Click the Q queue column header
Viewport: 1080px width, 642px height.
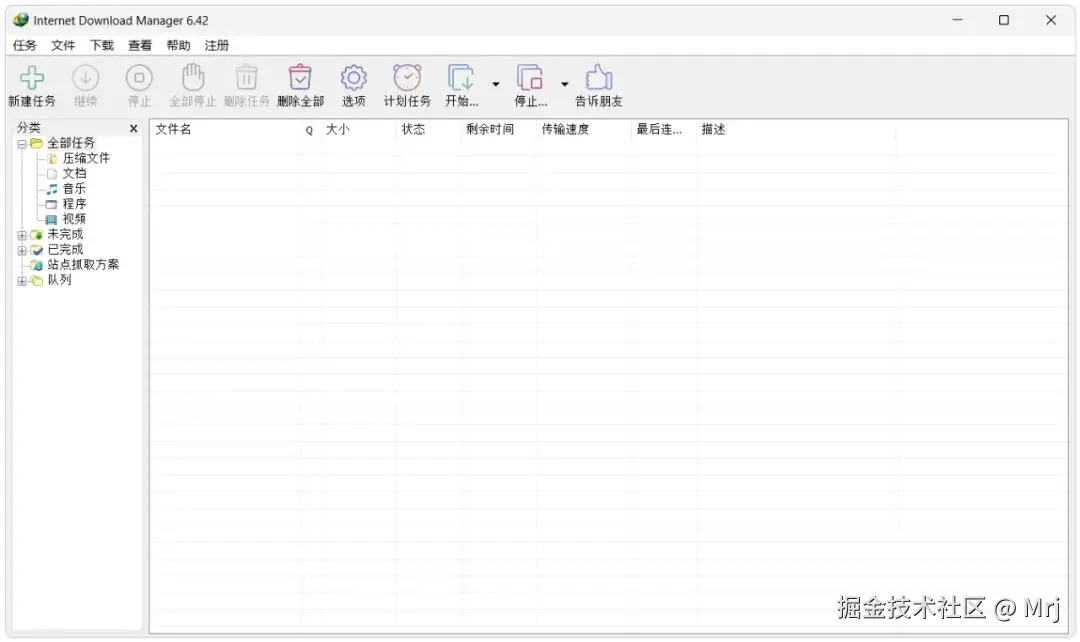[309, 130]
